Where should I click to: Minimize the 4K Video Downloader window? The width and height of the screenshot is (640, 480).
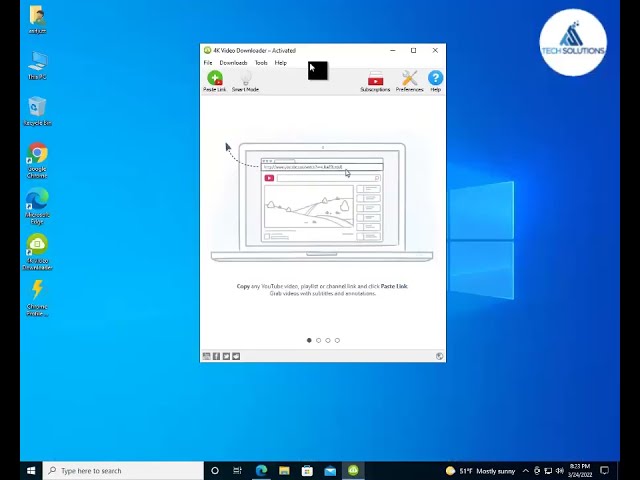pyautogui.click(x=393, y=51)
